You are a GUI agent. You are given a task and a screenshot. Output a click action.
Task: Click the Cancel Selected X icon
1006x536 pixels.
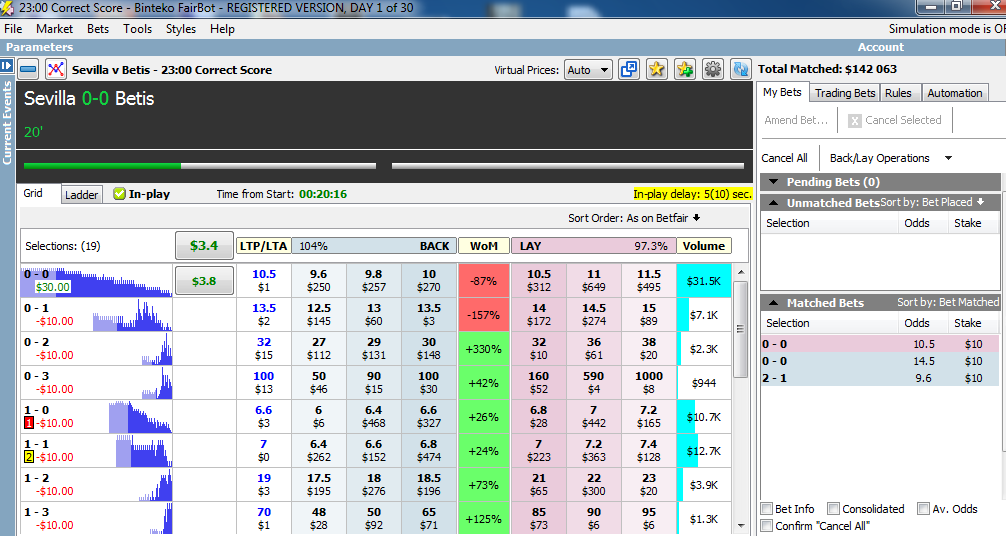(855, 121)
